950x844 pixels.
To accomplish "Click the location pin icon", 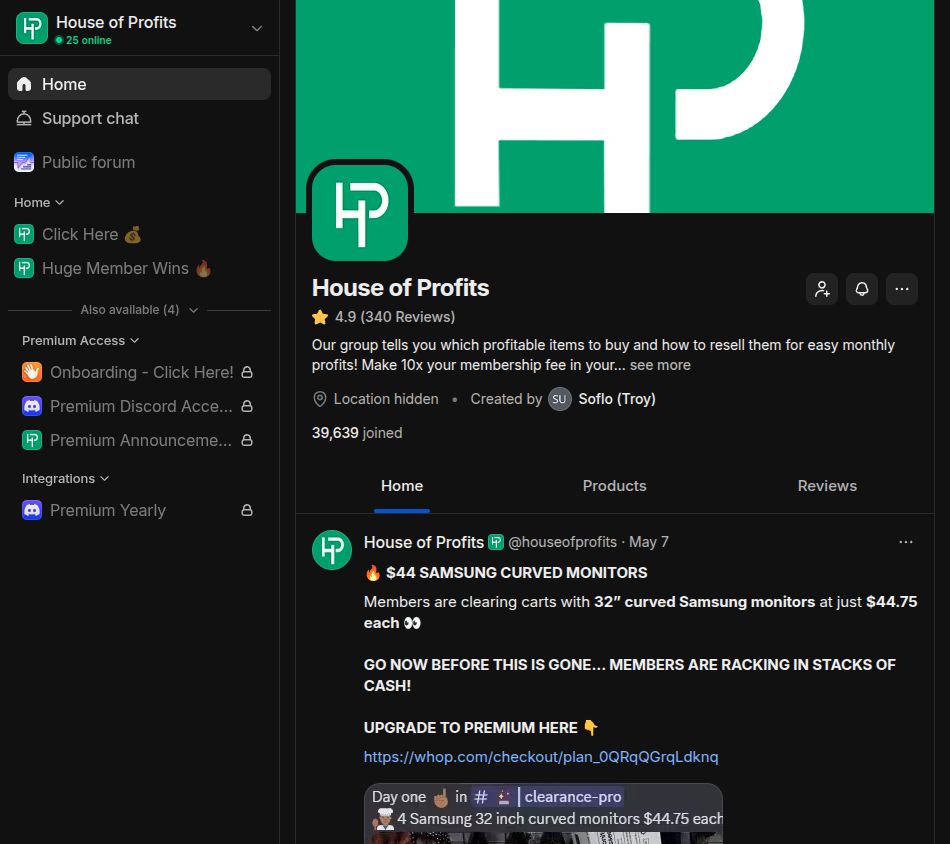I will coord(319,399).
